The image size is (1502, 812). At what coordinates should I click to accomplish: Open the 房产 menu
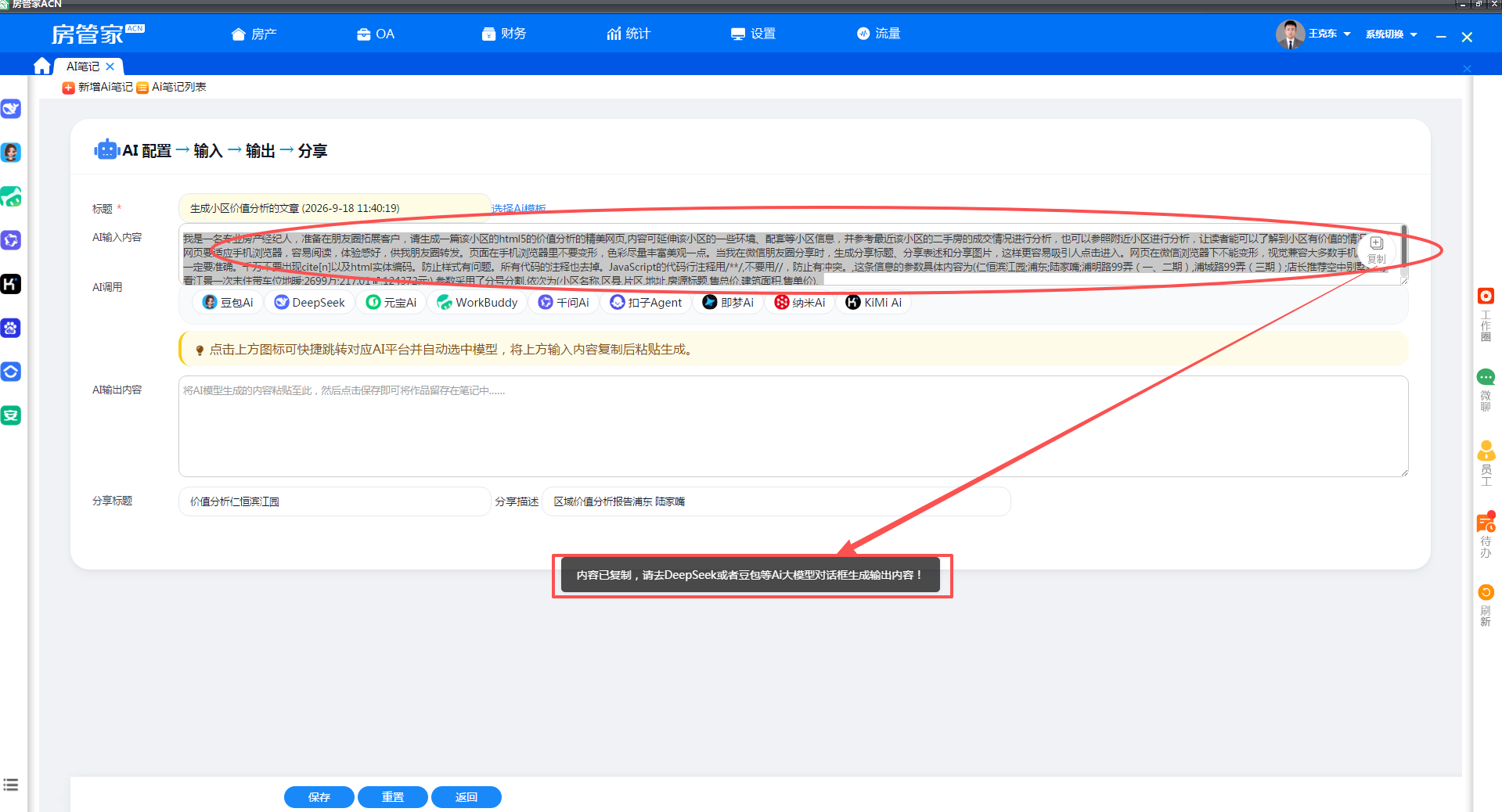254,34
